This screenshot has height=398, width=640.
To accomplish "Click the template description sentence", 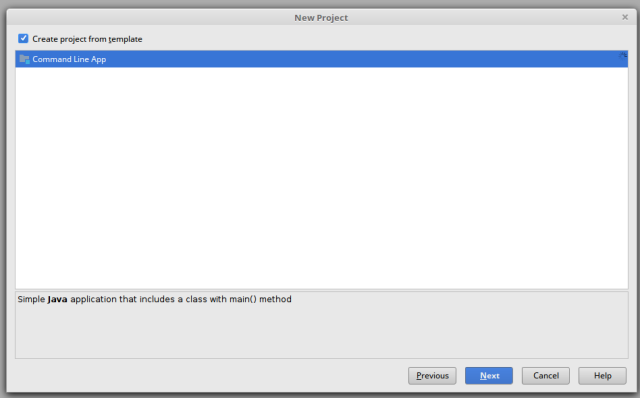I will point(154,299).
